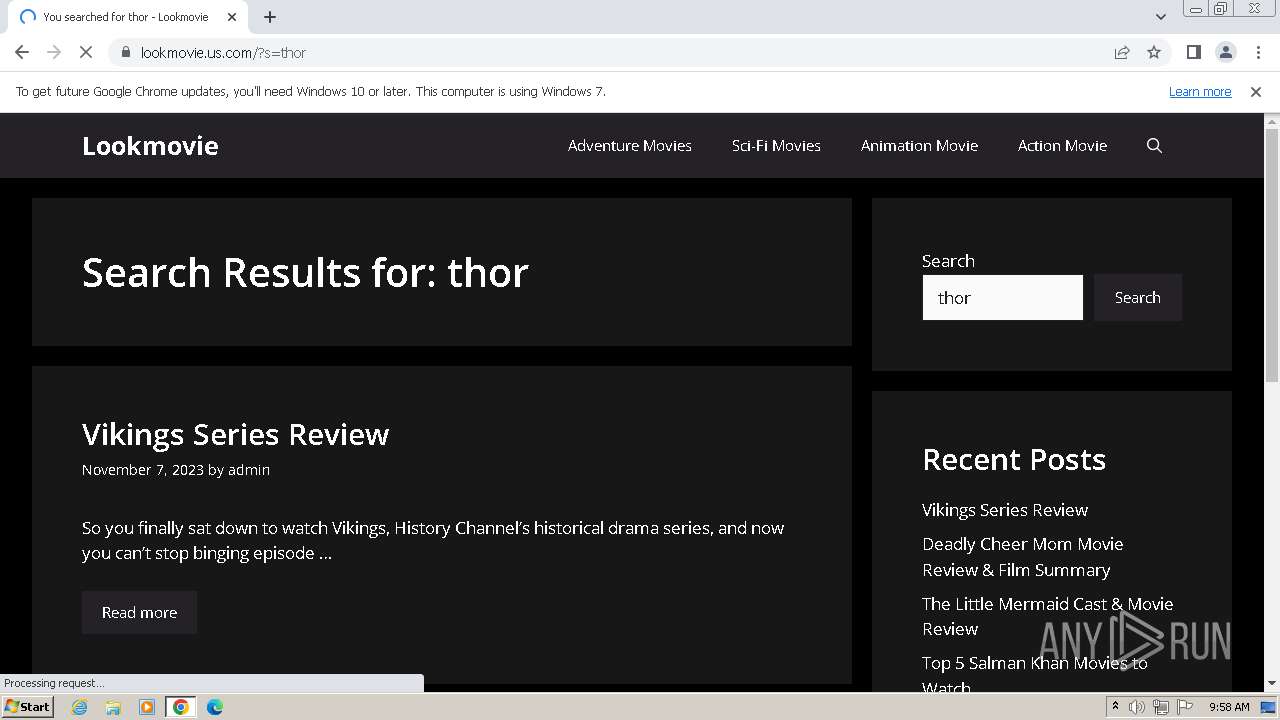
Task: Select the 'Search Results for: thor' heading
Action: [305, 272]
